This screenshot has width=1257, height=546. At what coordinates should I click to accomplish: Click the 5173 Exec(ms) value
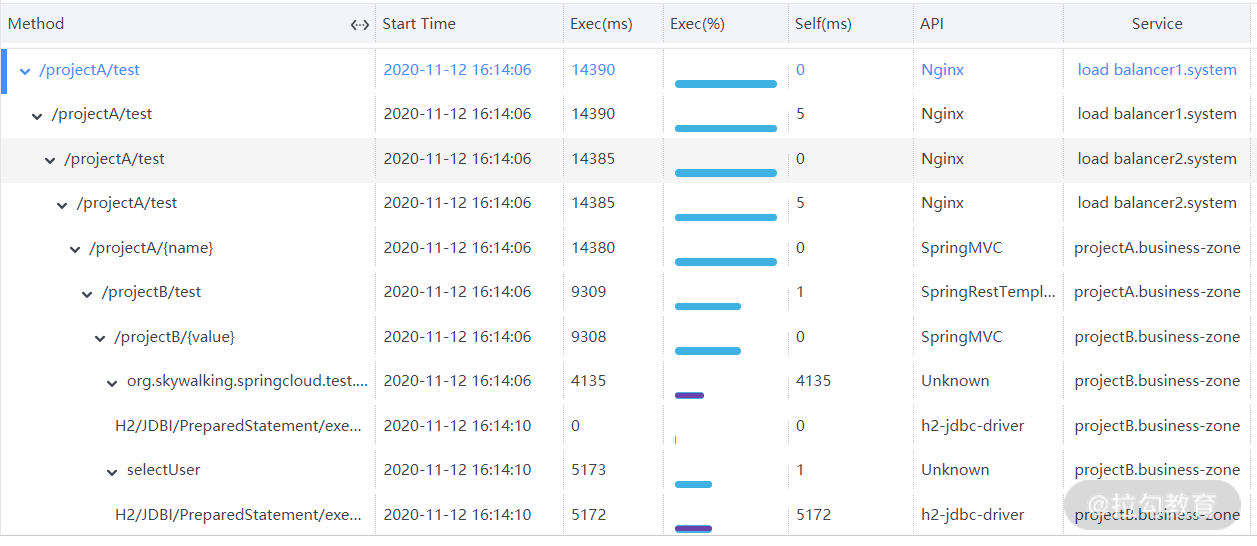coord(589,470)
